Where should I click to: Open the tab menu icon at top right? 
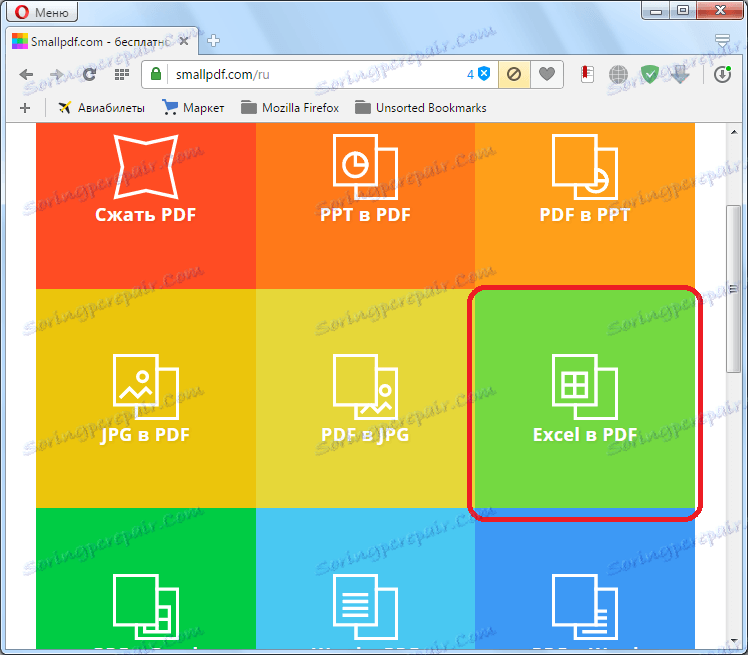723,41
